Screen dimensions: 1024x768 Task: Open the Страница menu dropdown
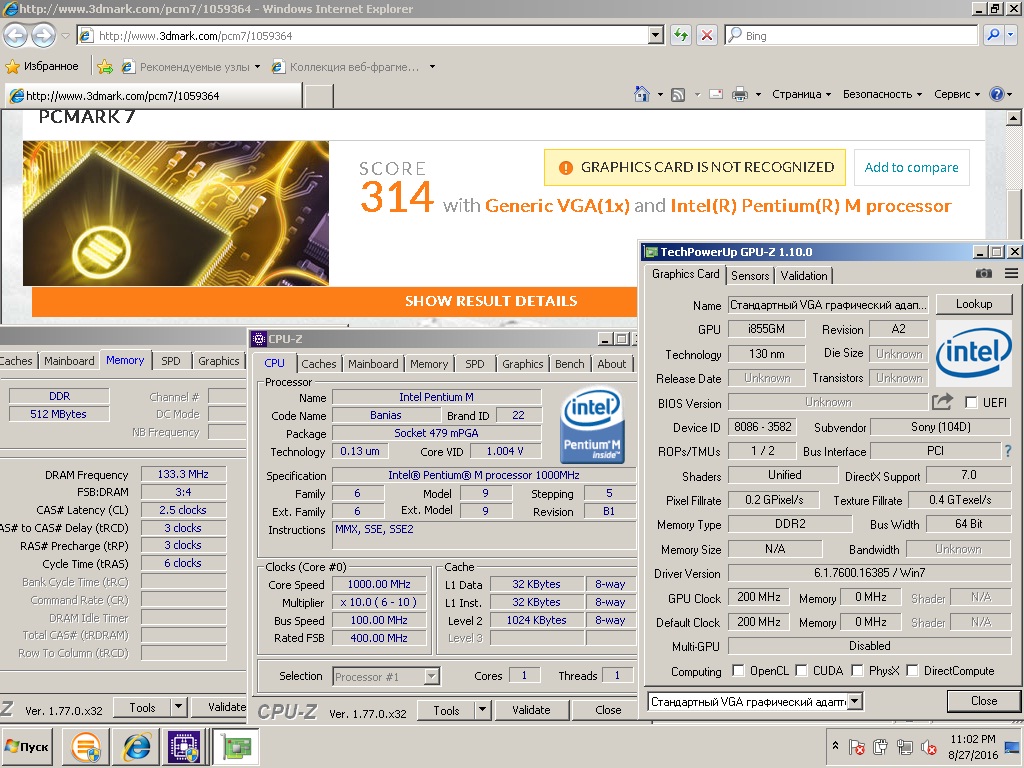[801, 94]
